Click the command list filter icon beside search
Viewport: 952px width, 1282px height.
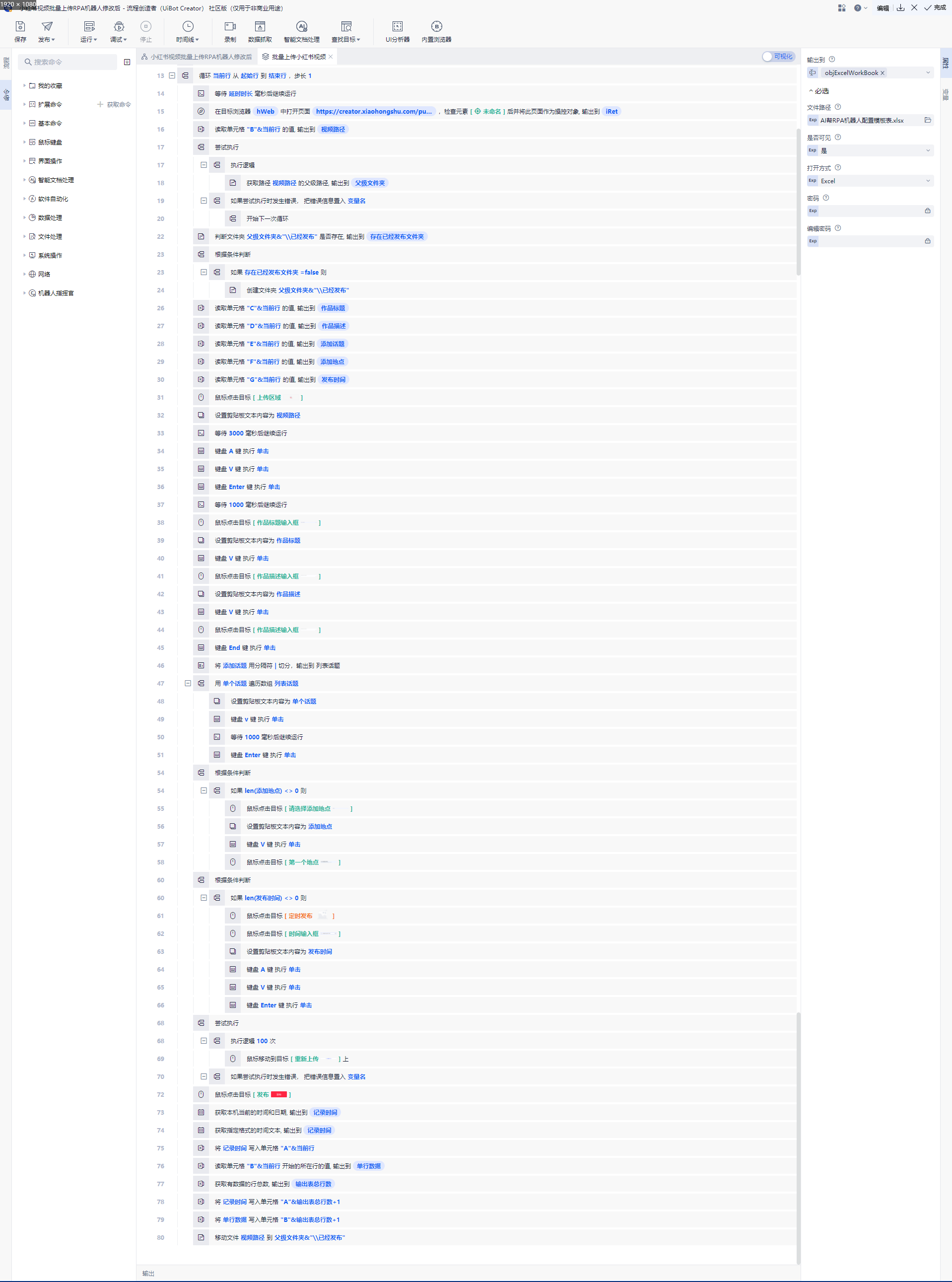point(127,62)
